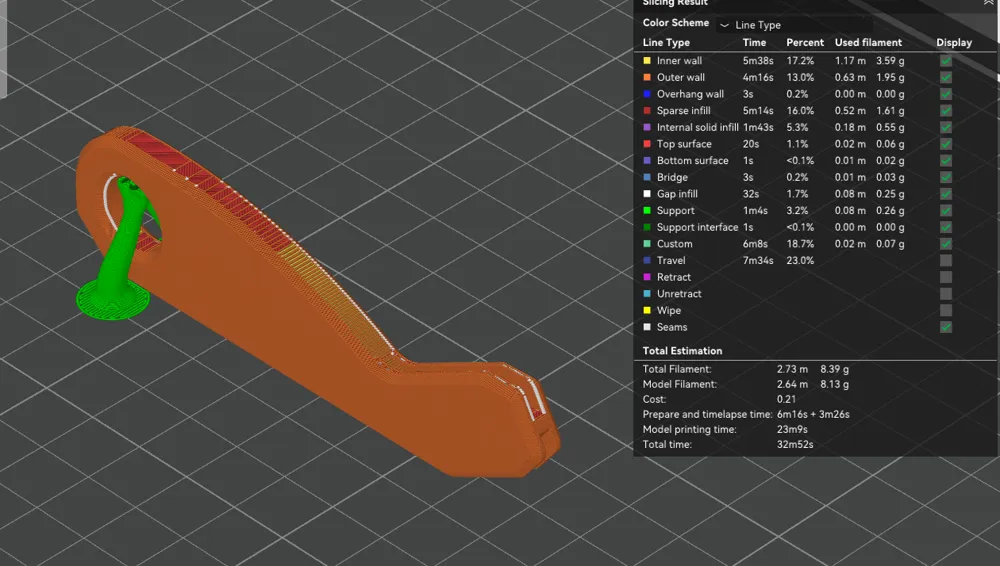Click the Sparse infill color swatch
The height and width of the screenshot is (566, 1000).
[x=647, y=110]
